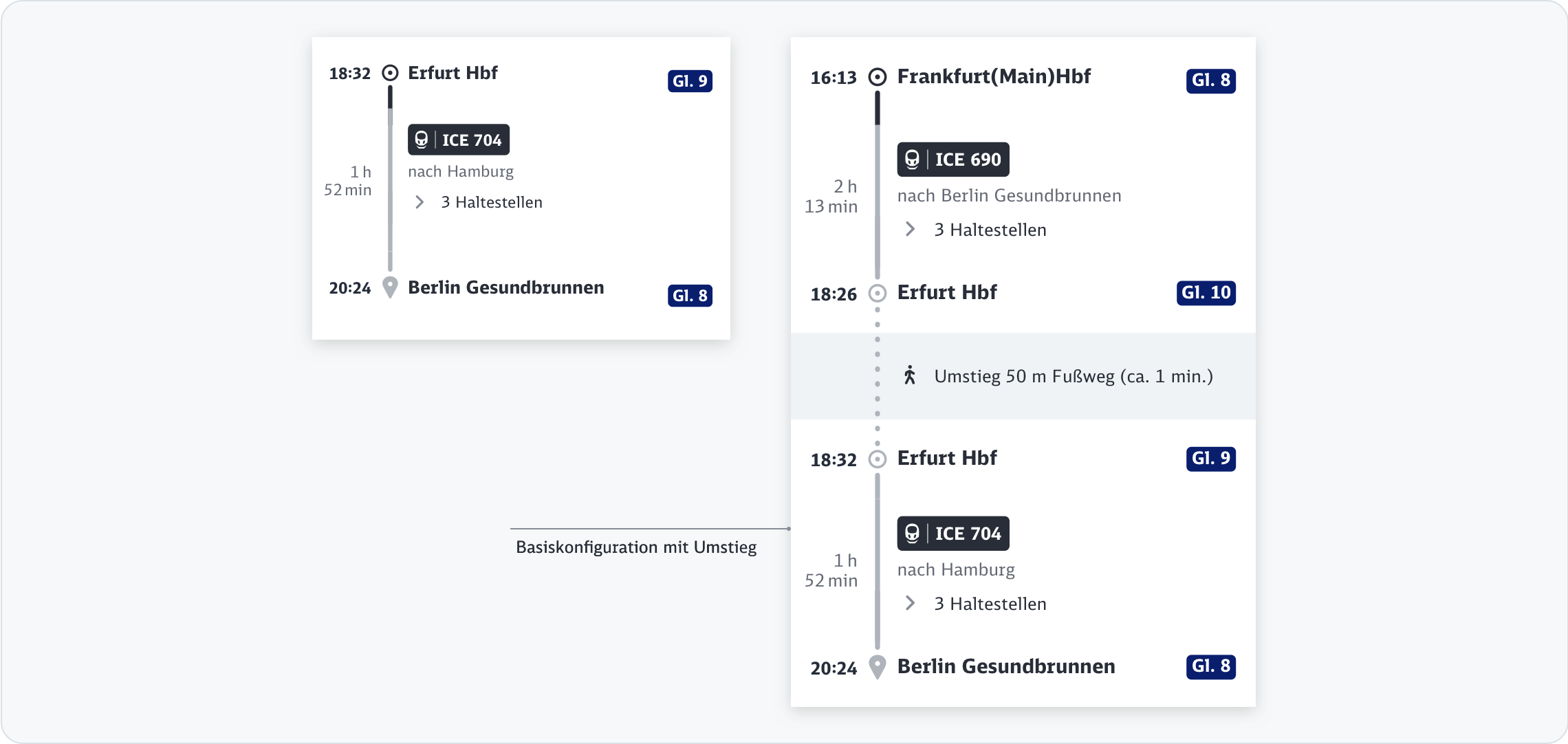Click the ICE 704 train badge in left card
Viewport: 1568px width, 744px height.
pyautogui.click(x=458, y=140)
